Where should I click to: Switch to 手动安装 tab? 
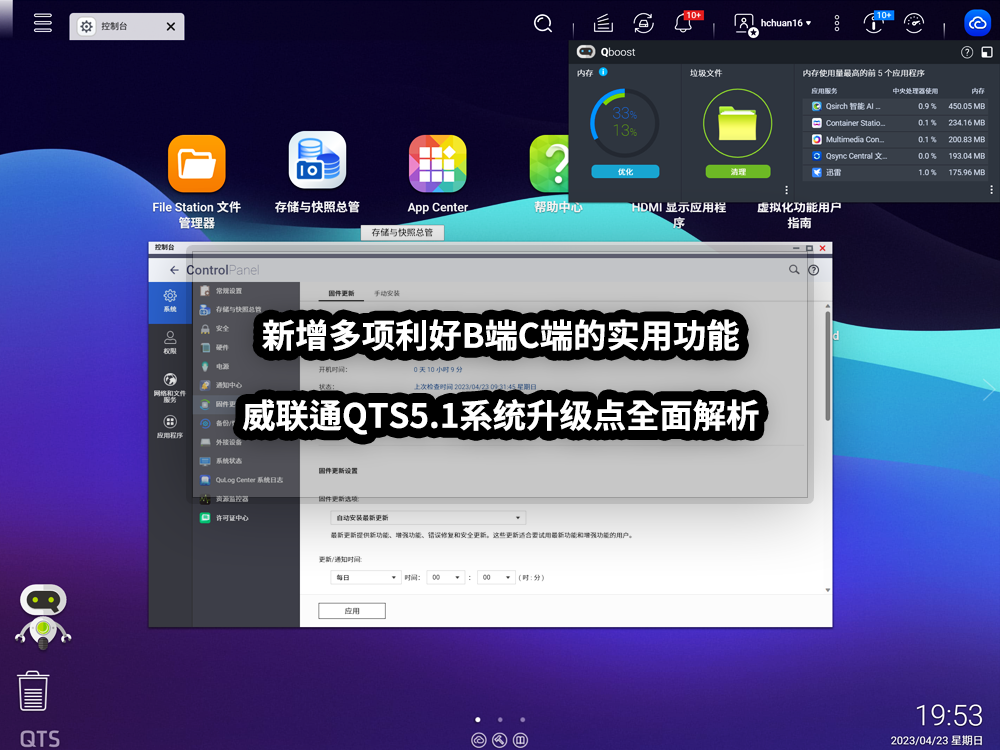click(386, 293)
